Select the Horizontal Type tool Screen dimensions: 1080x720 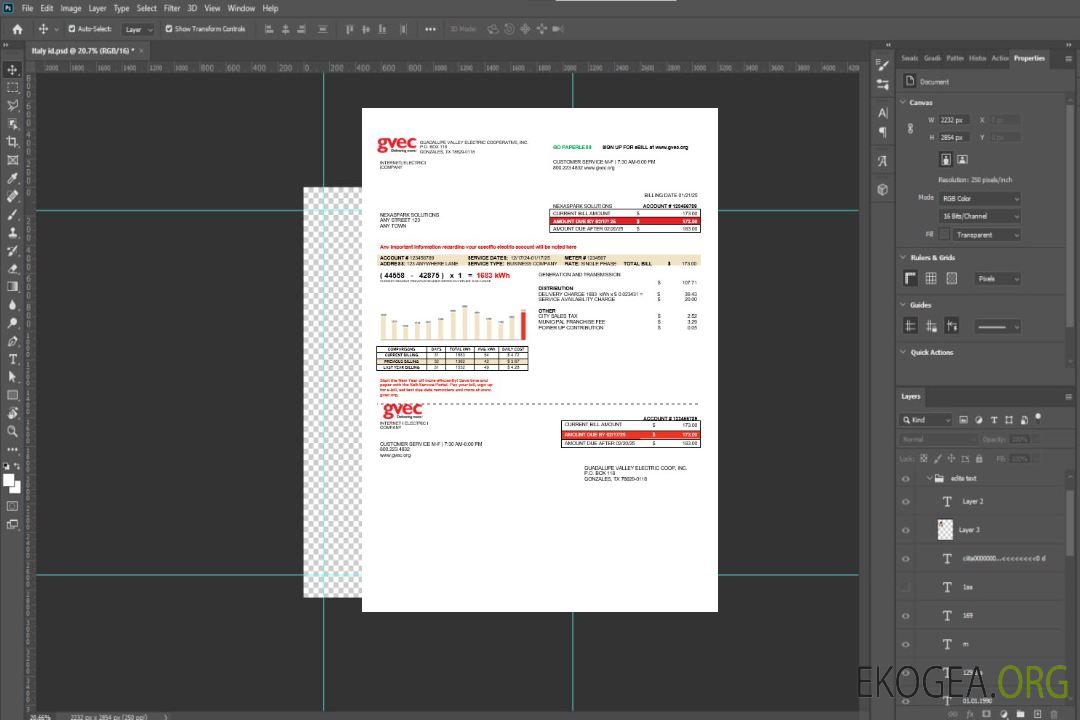point(13,359)
